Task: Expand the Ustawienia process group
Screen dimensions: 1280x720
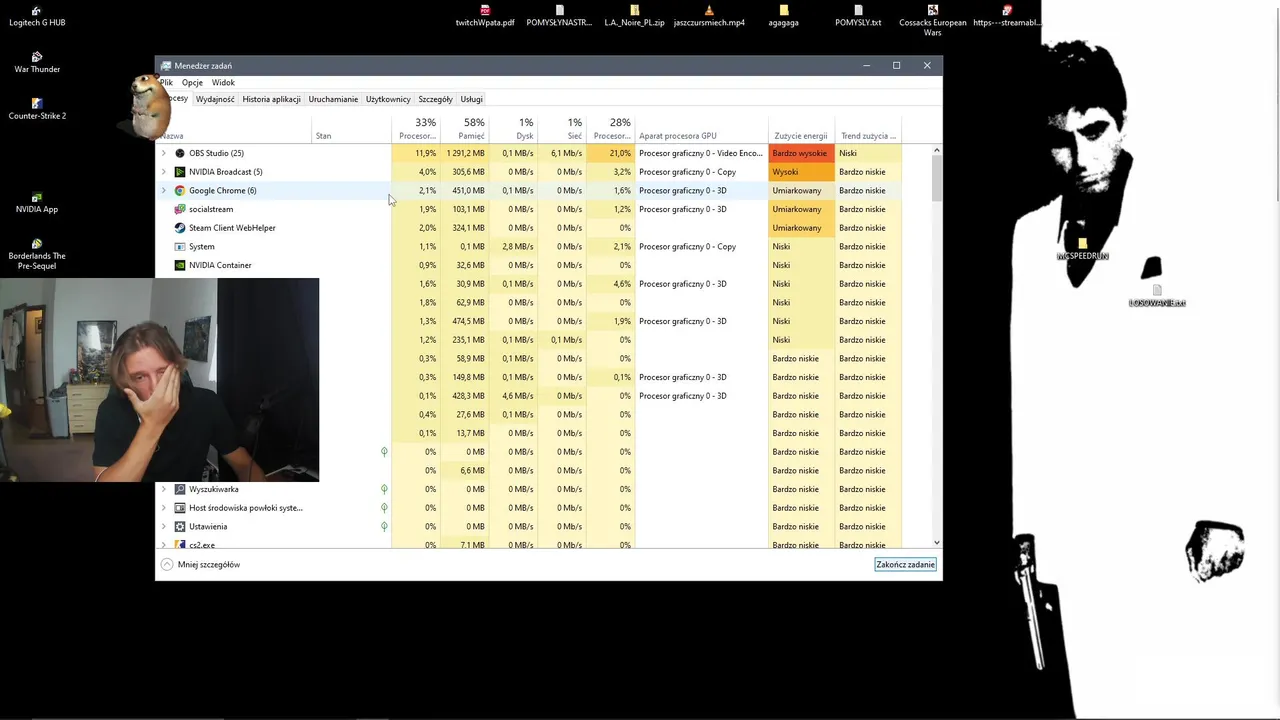Action: coord(164,526)
